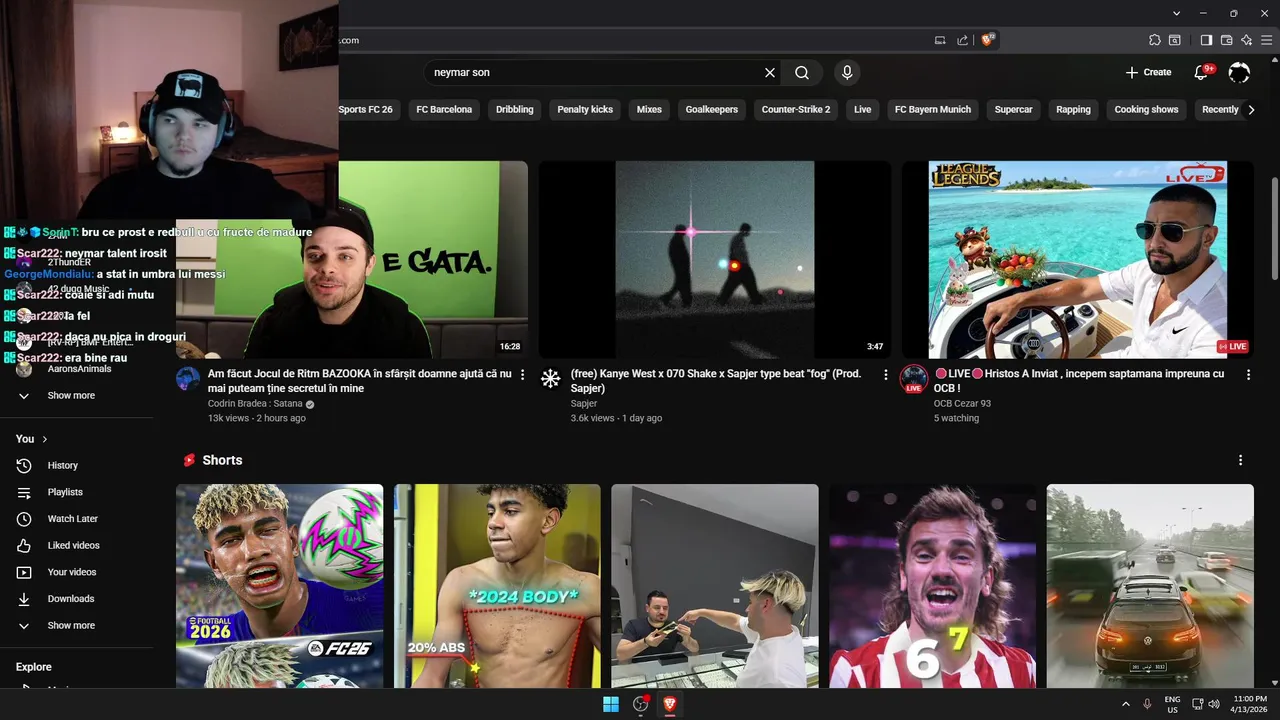Open the History clock icon in sidebar

click(24, 465)
